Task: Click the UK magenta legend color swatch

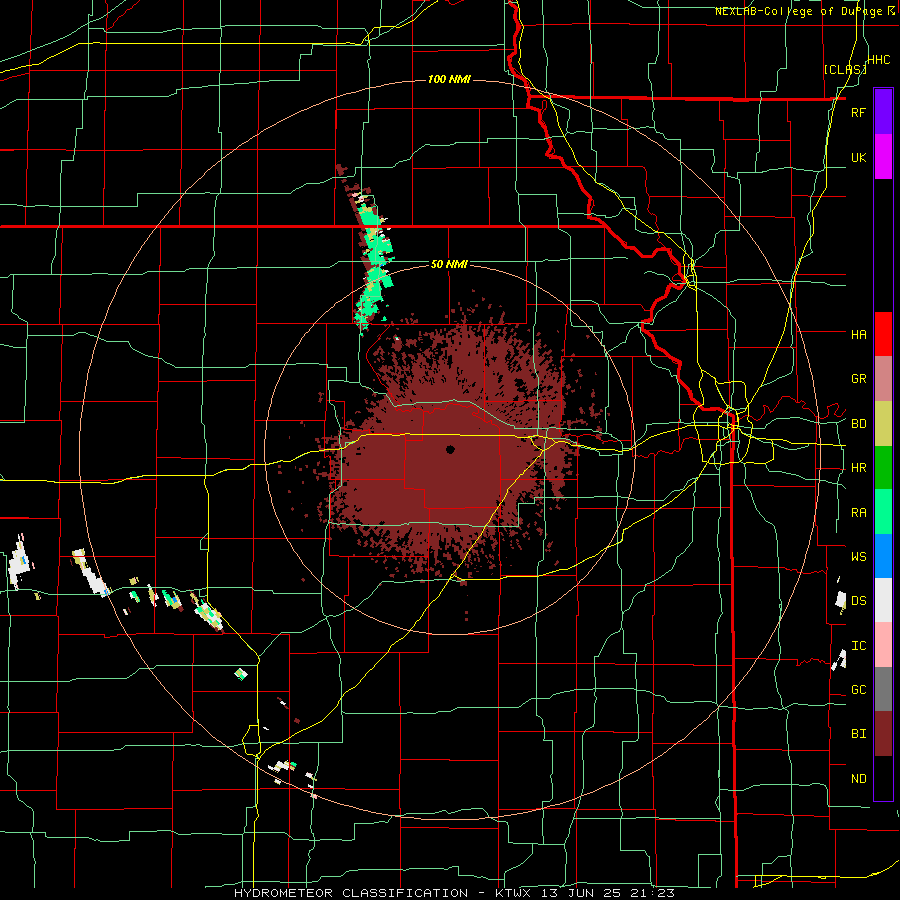Action: click(x=883, y=157)
